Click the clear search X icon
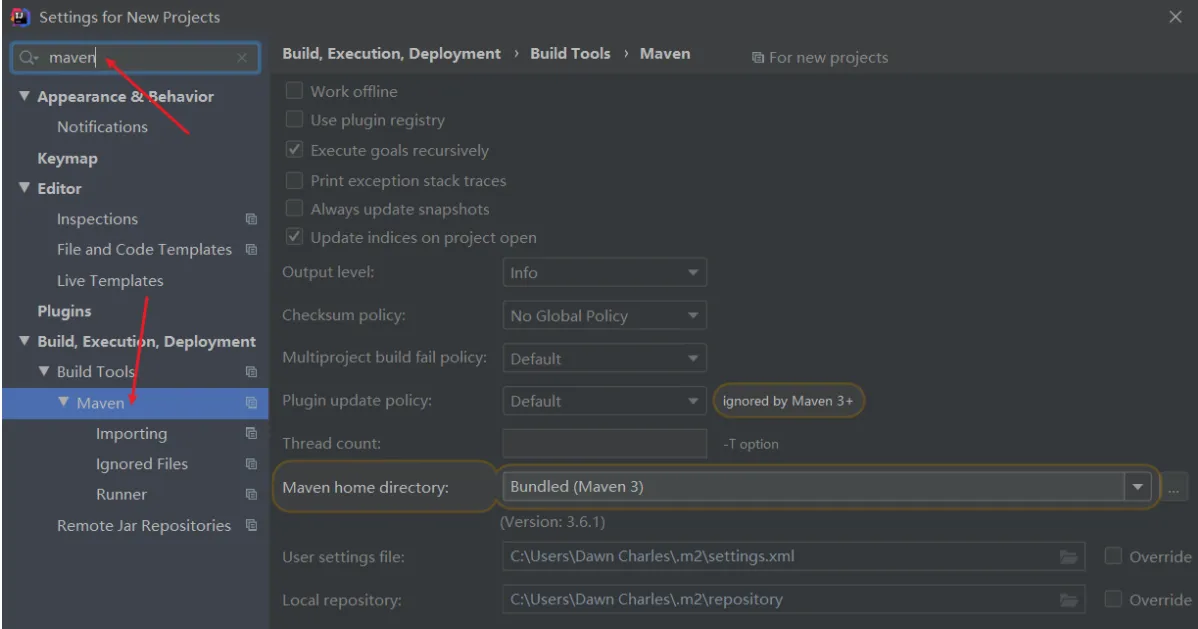Image resolution: width=1198 pixels, height=629 pixels. 242,58
